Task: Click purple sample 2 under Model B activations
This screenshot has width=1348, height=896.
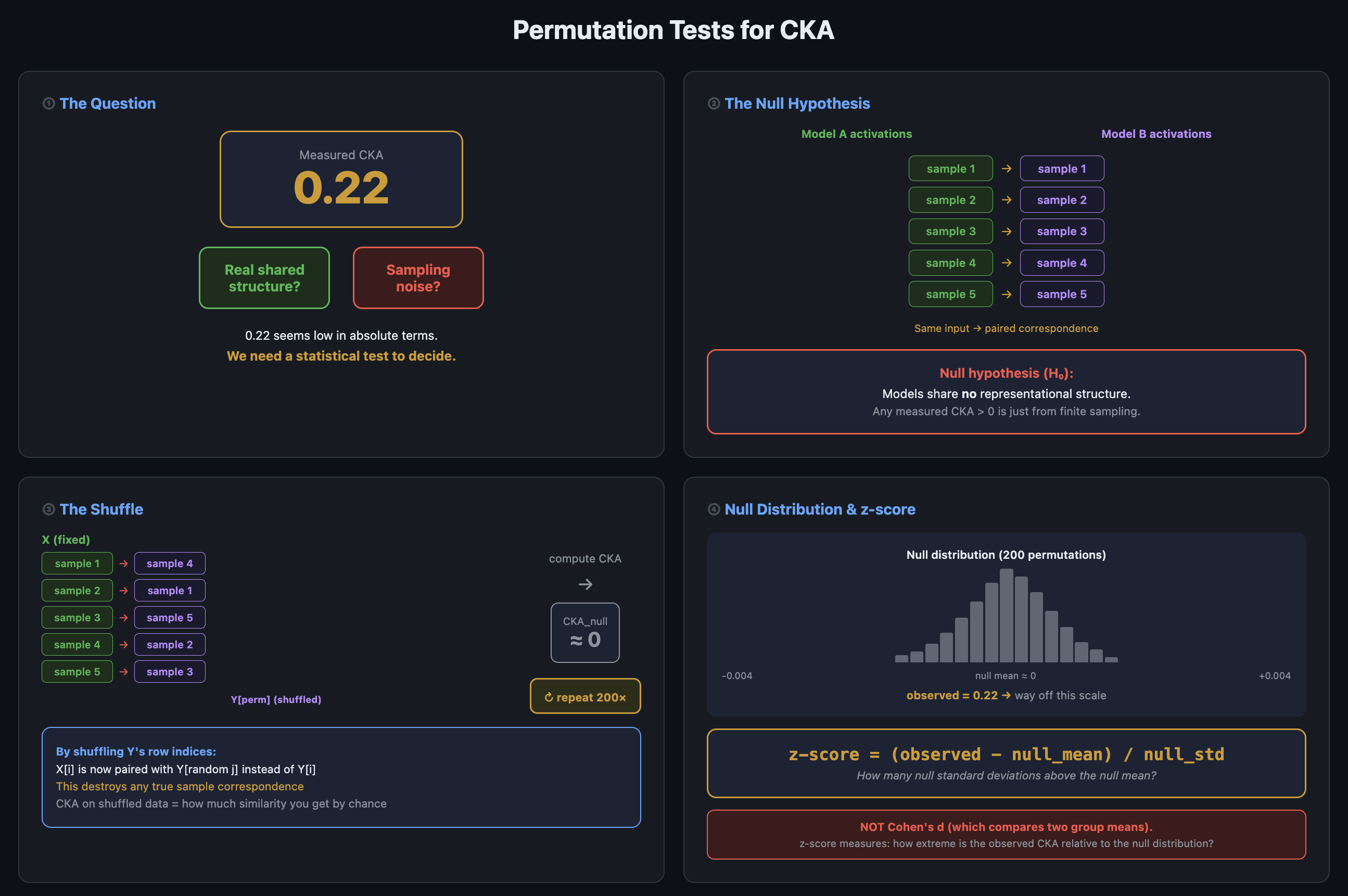Action: (x=1062, y=200)
